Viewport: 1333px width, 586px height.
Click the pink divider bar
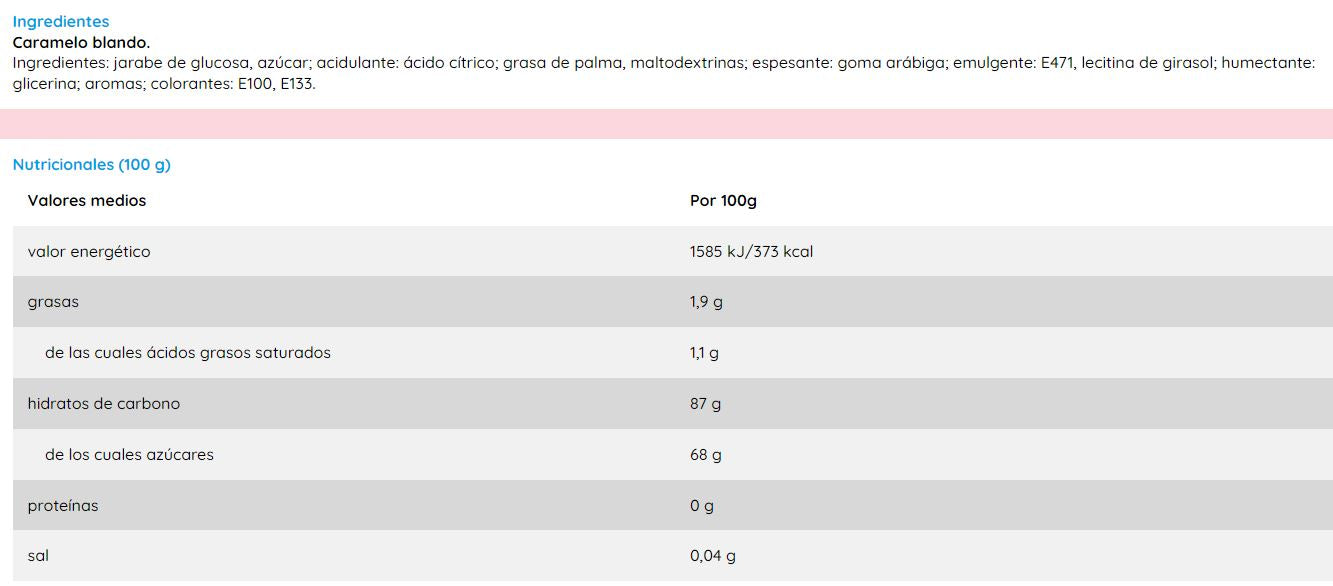(666, 124)
